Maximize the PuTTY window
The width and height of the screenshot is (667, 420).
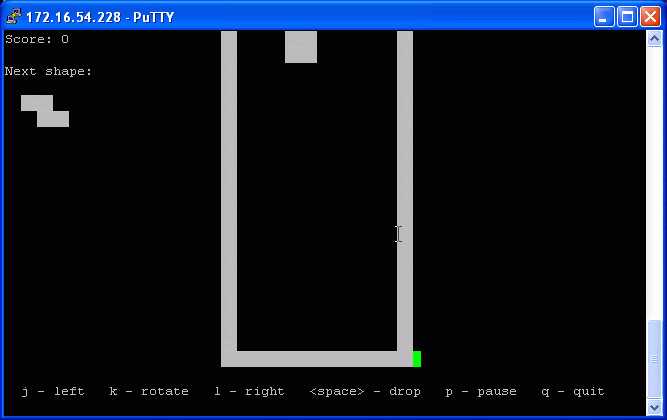(627, 17)
